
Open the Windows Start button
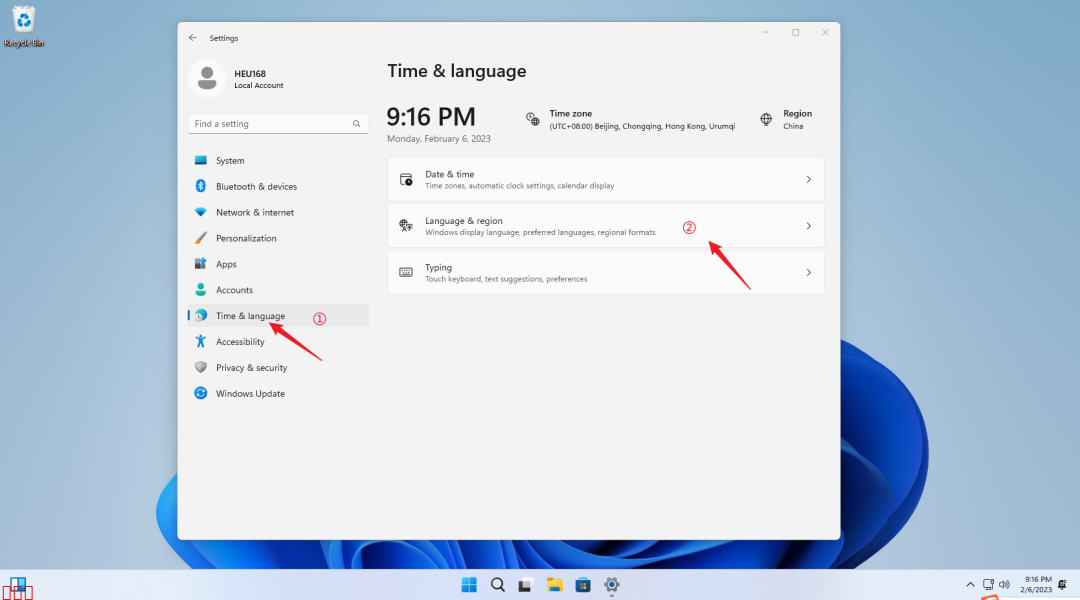469,585
